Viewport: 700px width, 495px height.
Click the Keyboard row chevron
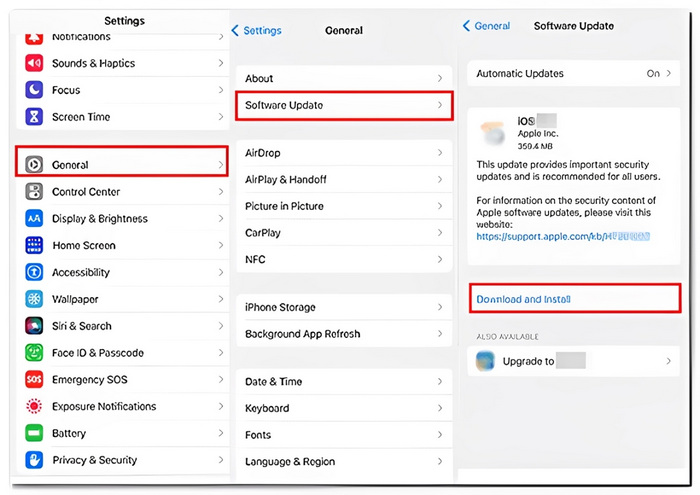click(x=440, y=408)
